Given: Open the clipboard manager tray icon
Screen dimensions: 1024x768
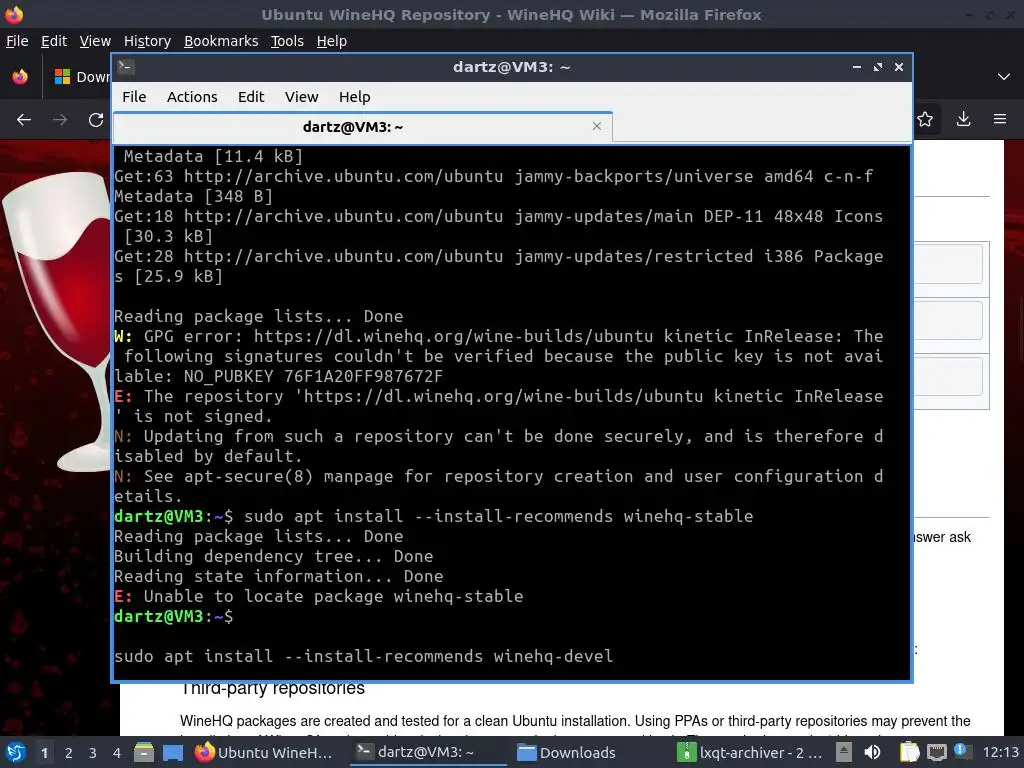Looking at the screenshot, I should 909,752.
